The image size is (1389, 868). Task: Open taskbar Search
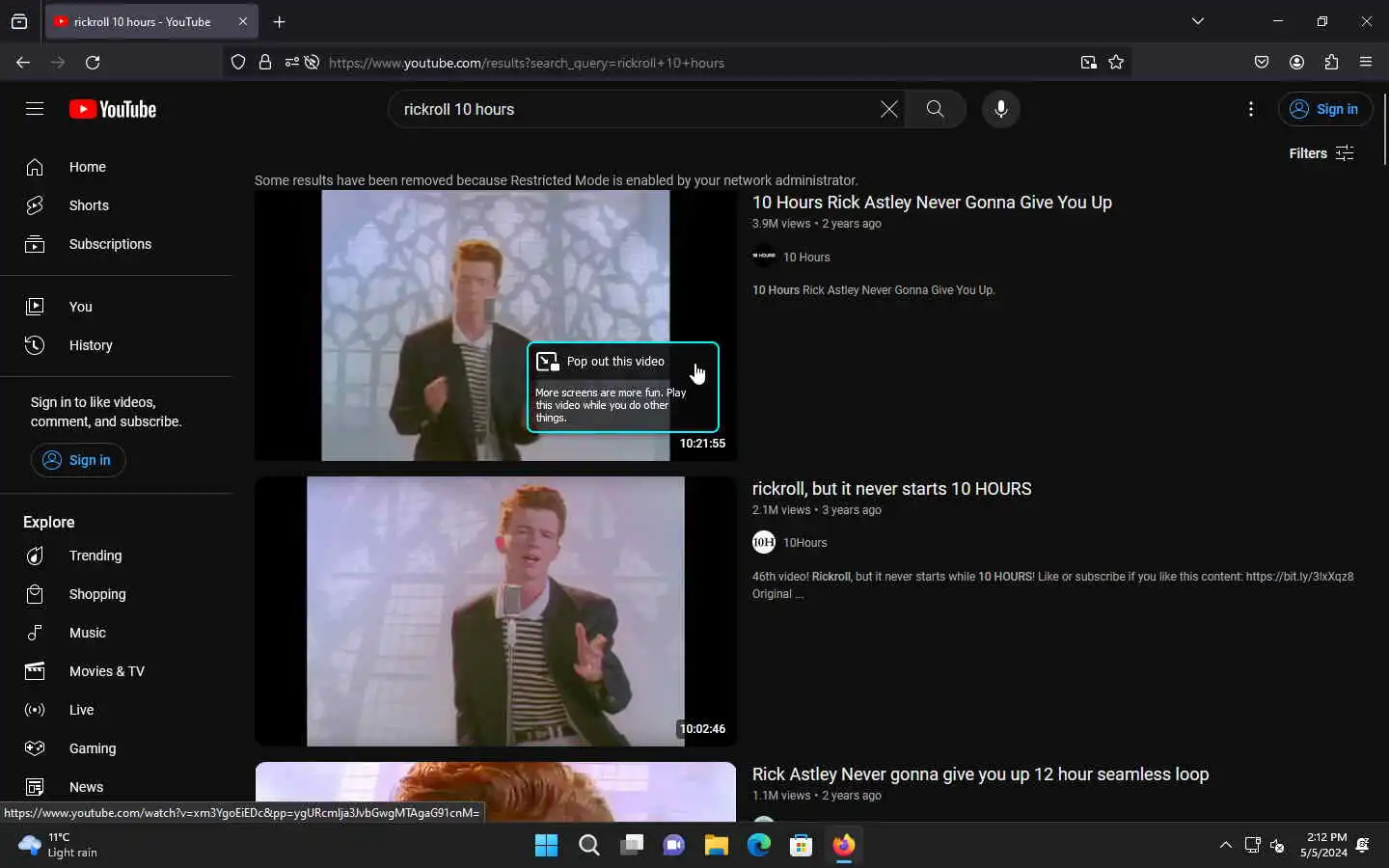tap(588, 846)
